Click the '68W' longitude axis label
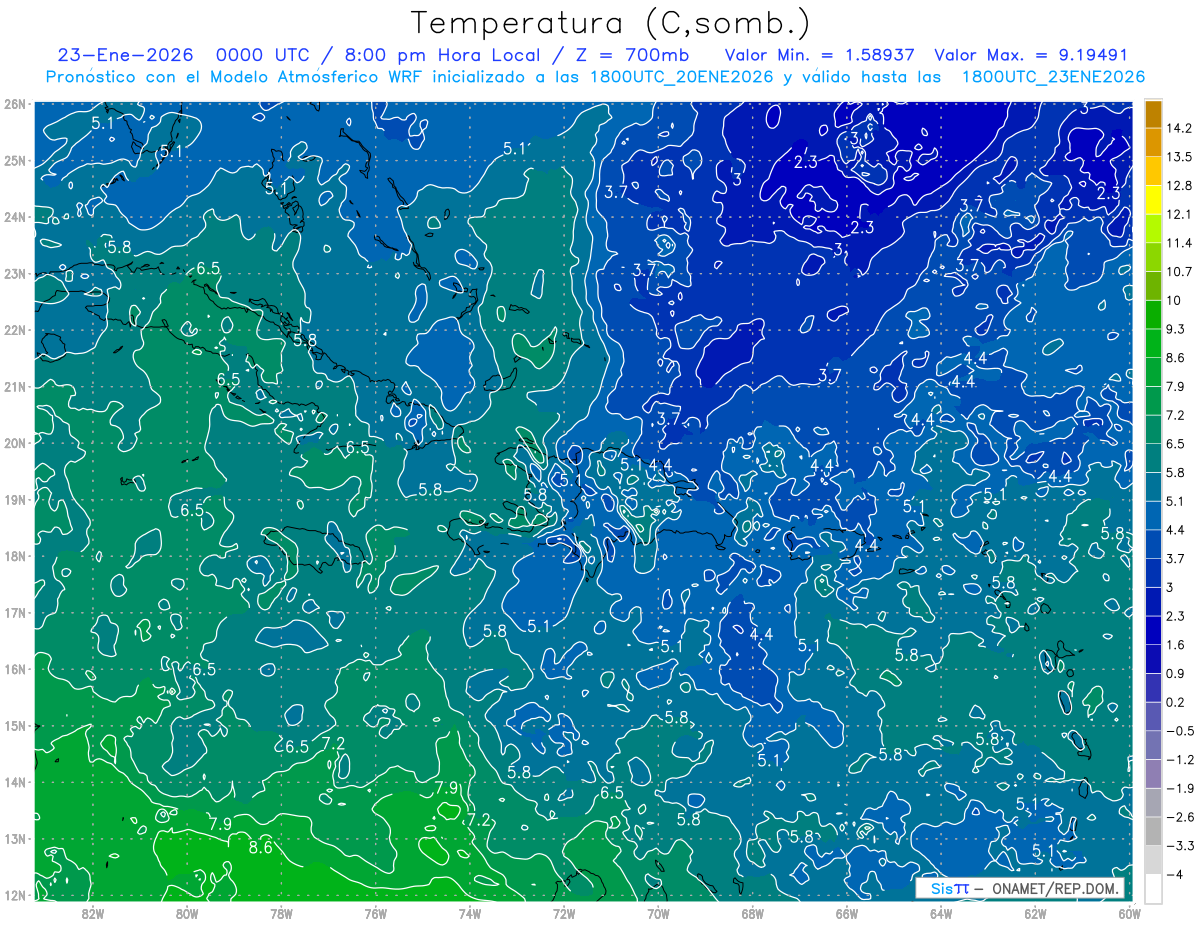Viewport: 1200px width, 927px height. tap(752, 913)
